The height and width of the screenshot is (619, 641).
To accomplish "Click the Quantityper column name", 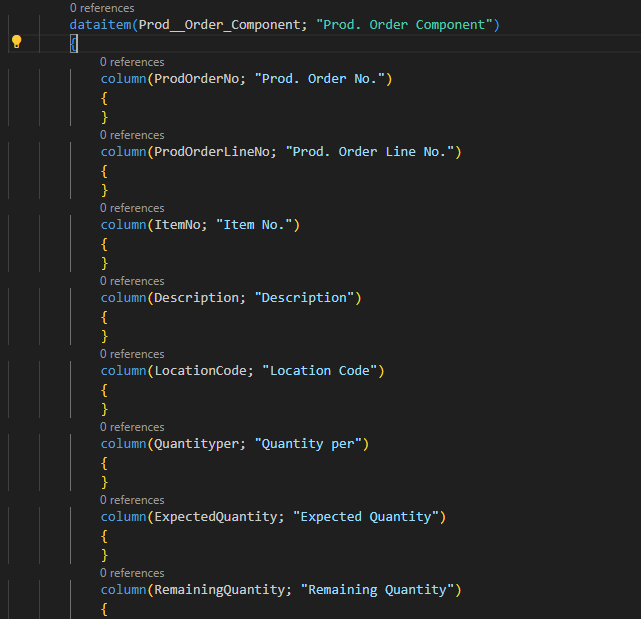I will pos(197,444).
